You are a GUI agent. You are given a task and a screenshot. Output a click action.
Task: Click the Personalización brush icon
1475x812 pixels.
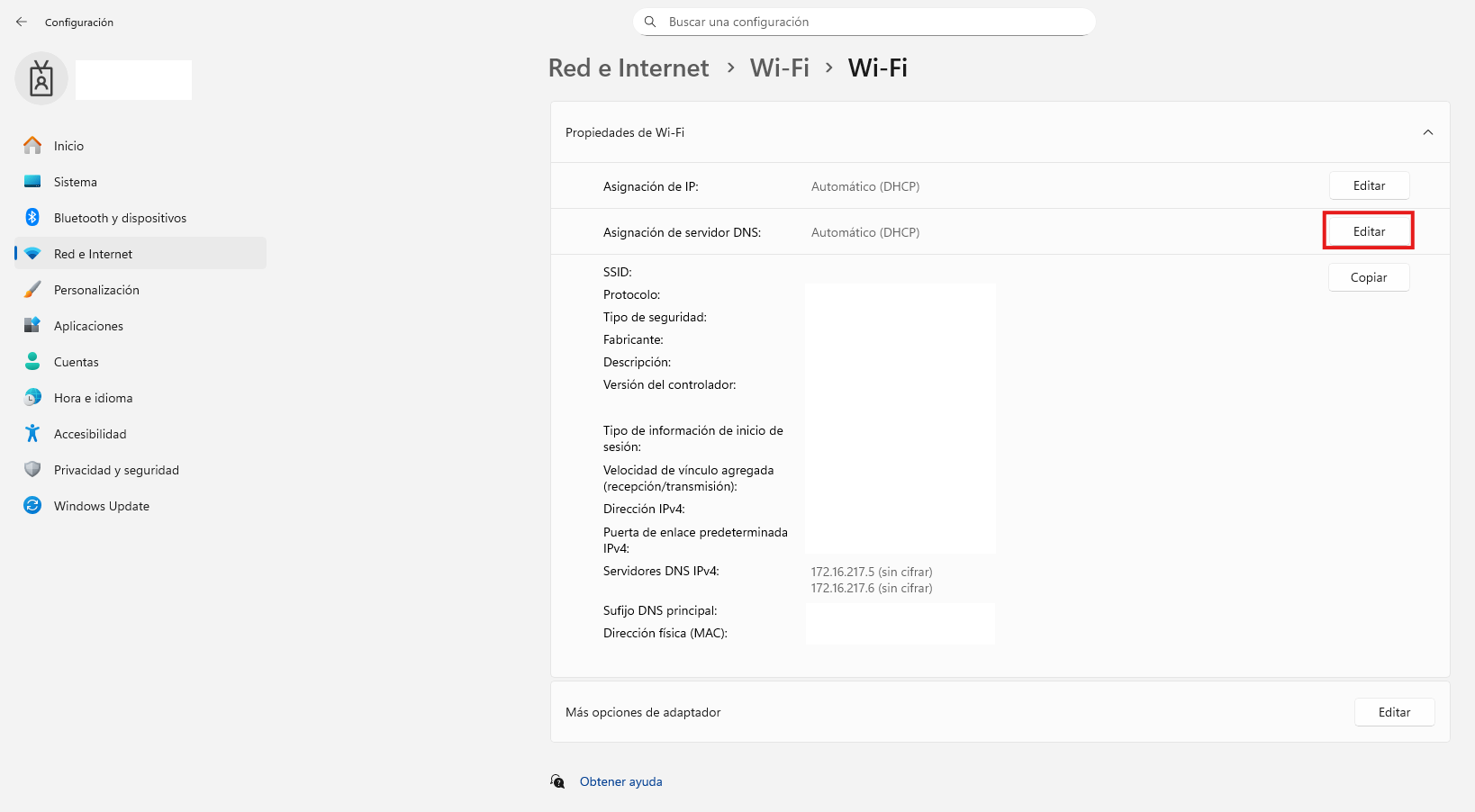32,290
